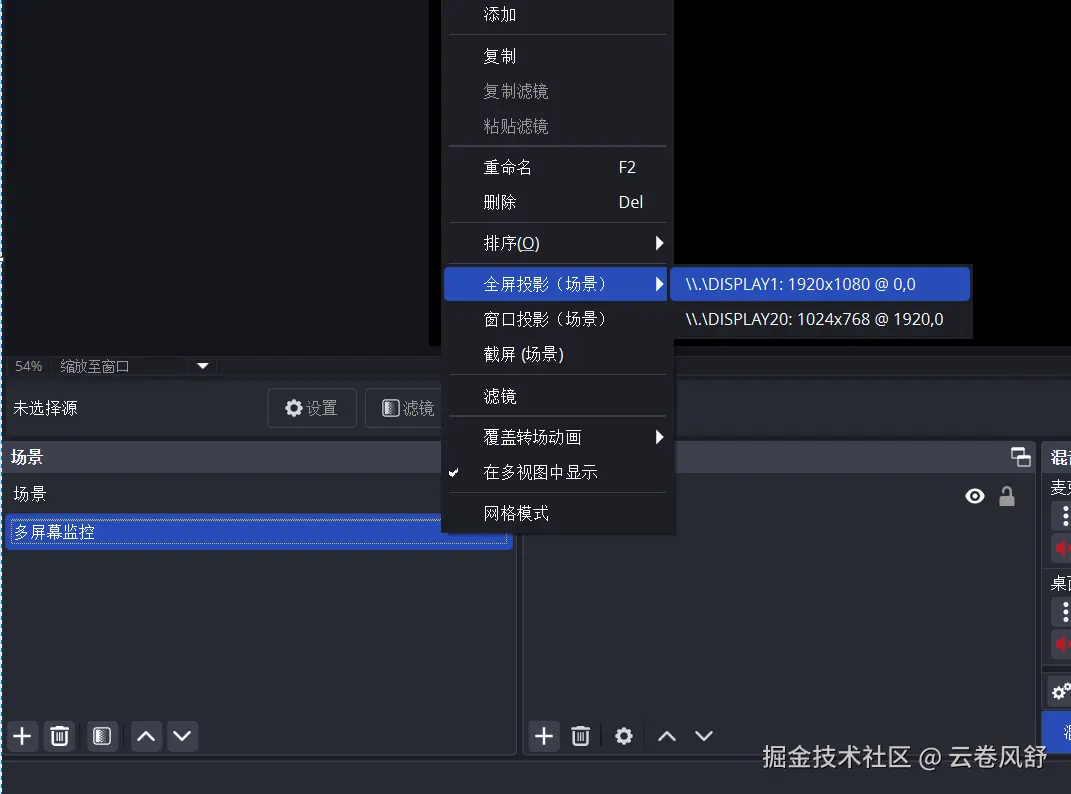Open source properties gear icon

[624, 736]
